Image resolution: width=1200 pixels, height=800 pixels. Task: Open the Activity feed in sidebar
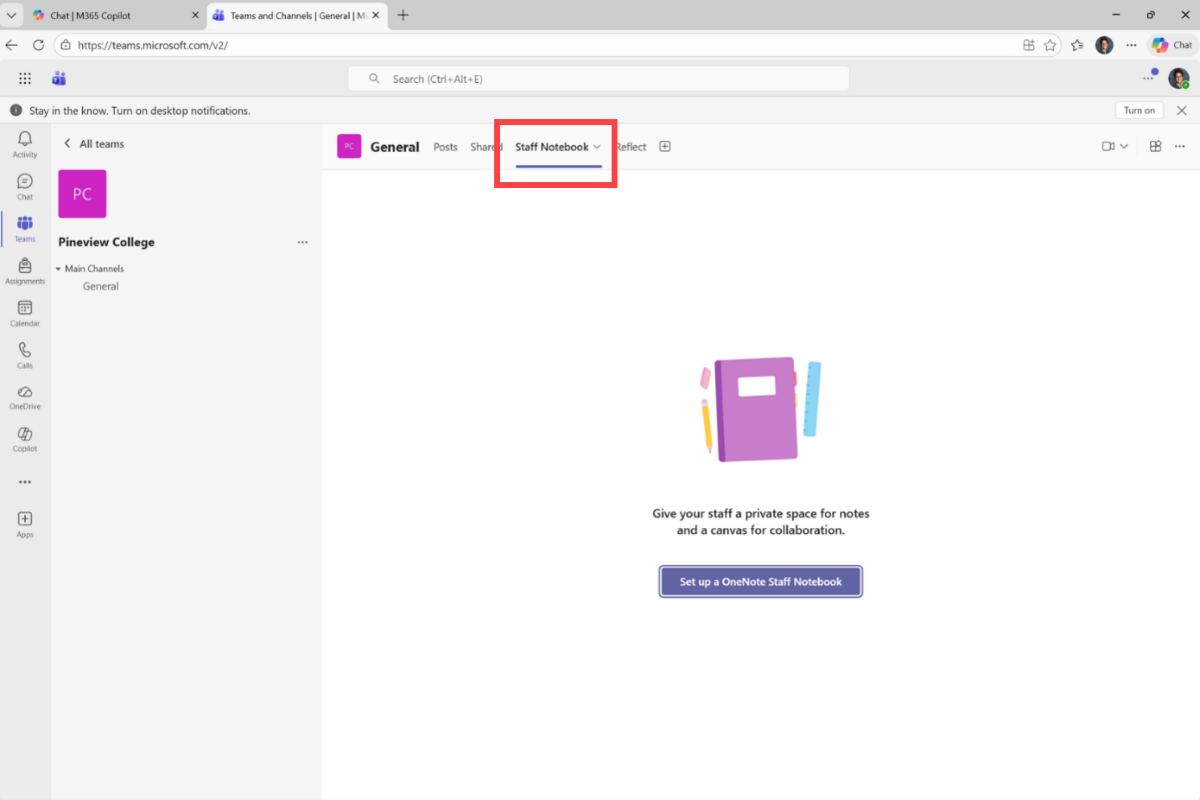coord(25,145)
